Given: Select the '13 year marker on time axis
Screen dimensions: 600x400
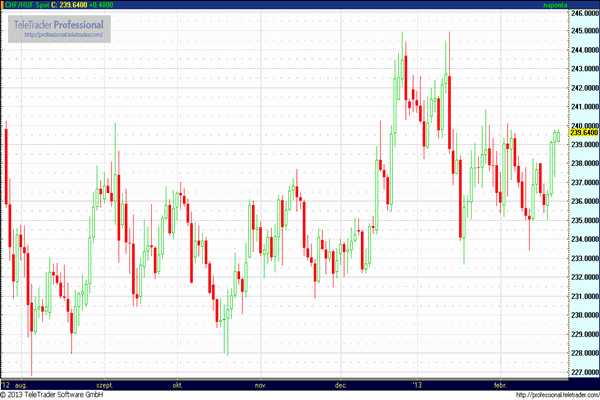Looking at the screenshot, I should coord(419,384).
